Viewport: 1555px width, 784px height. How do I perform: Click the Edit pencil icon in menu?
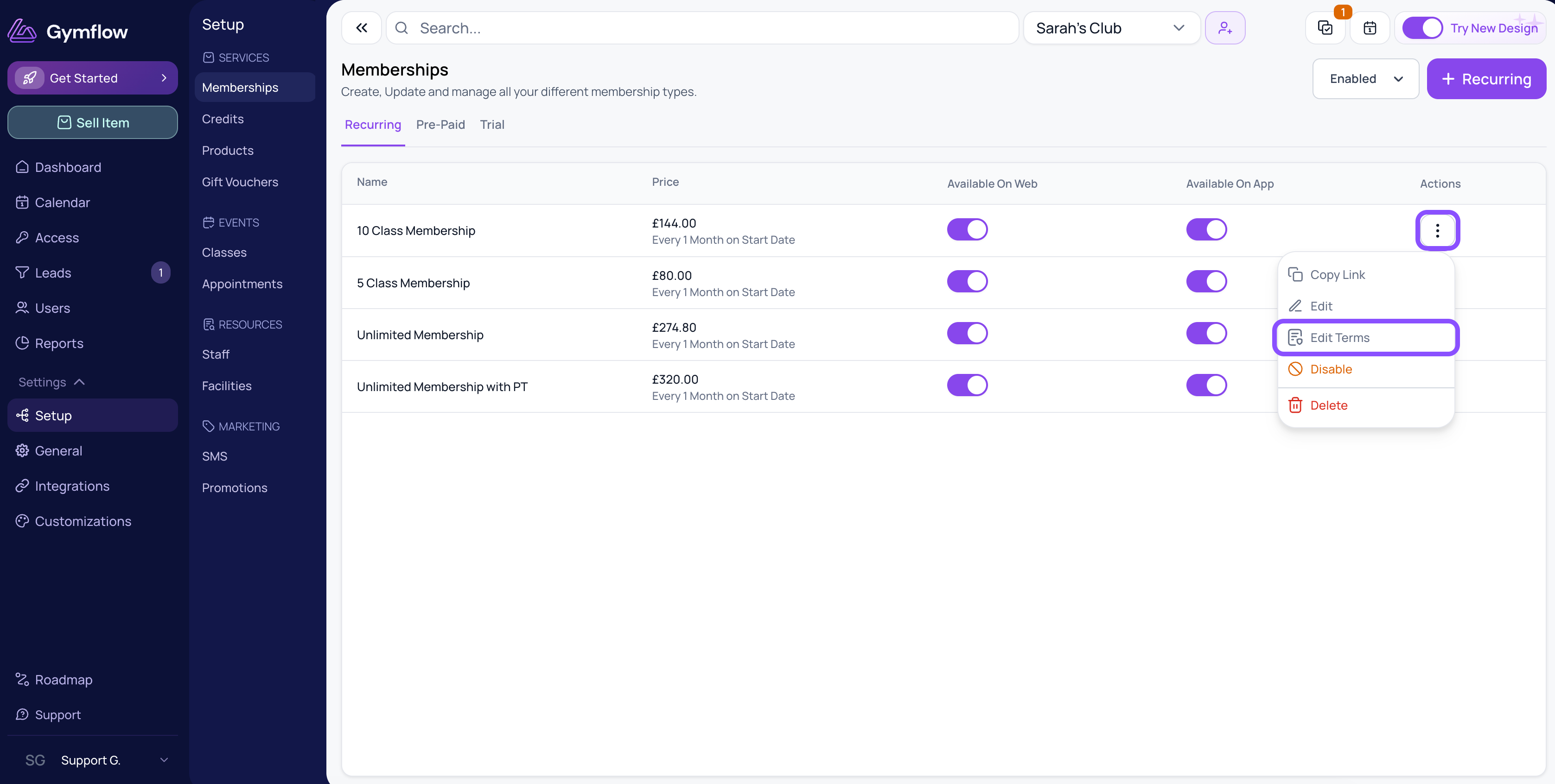1295,306
